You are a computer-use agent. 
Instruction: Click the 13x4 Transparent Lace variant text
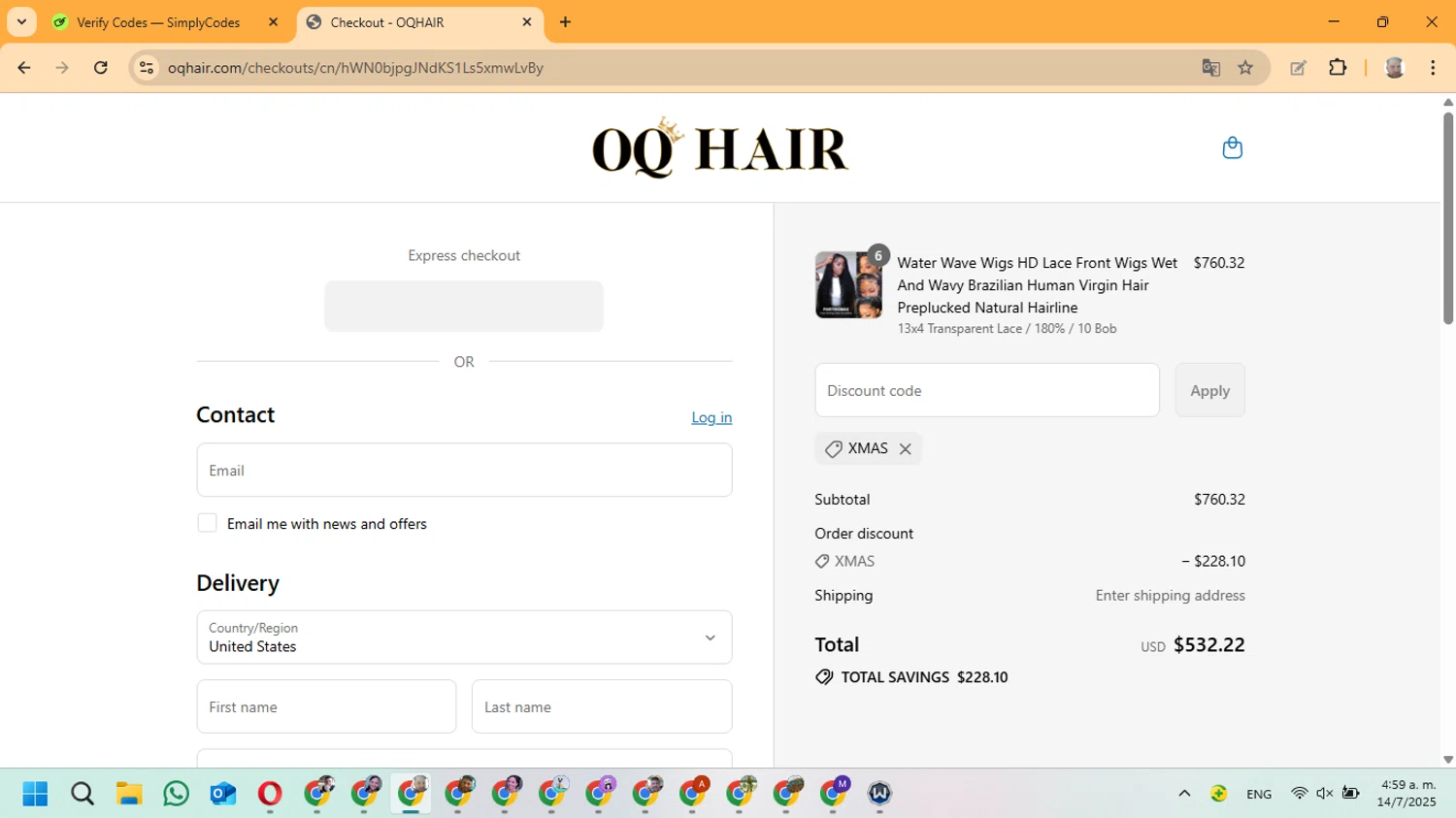click(1007, 329)
